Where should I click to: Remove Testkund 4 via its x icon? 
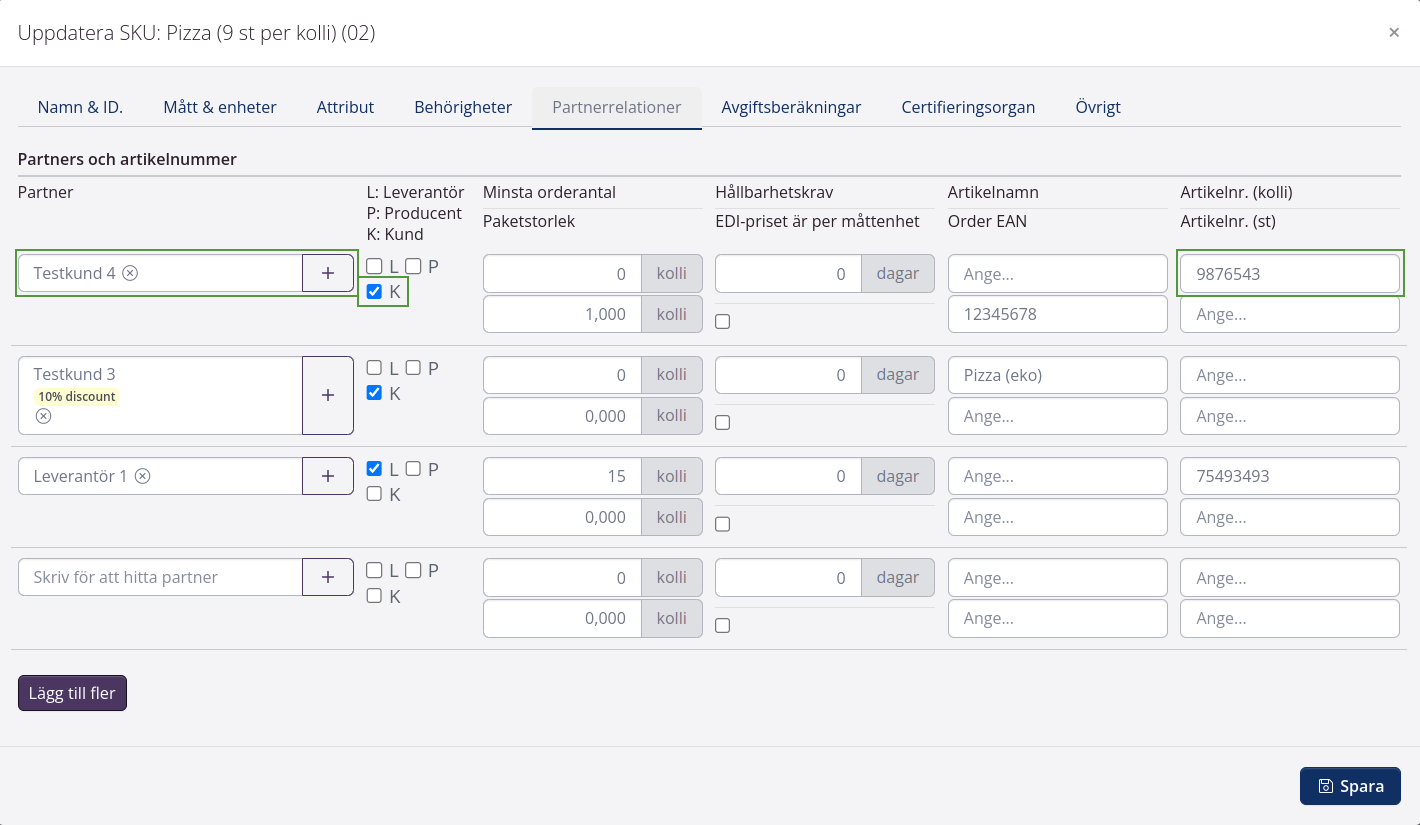pyautogui.click(x=130, y=273)
